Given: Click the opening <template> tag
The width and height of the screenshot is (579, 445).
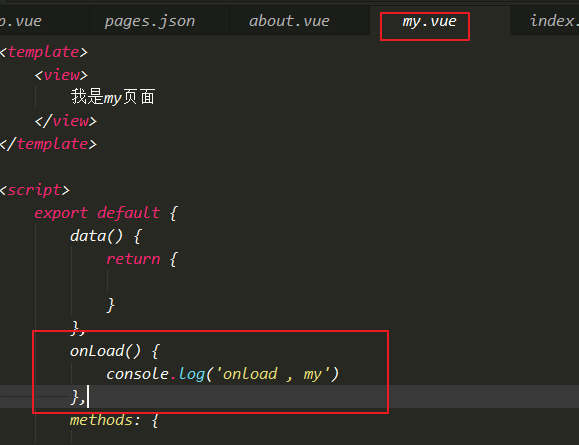Looking at the screenshot, I should coord(44,52).
